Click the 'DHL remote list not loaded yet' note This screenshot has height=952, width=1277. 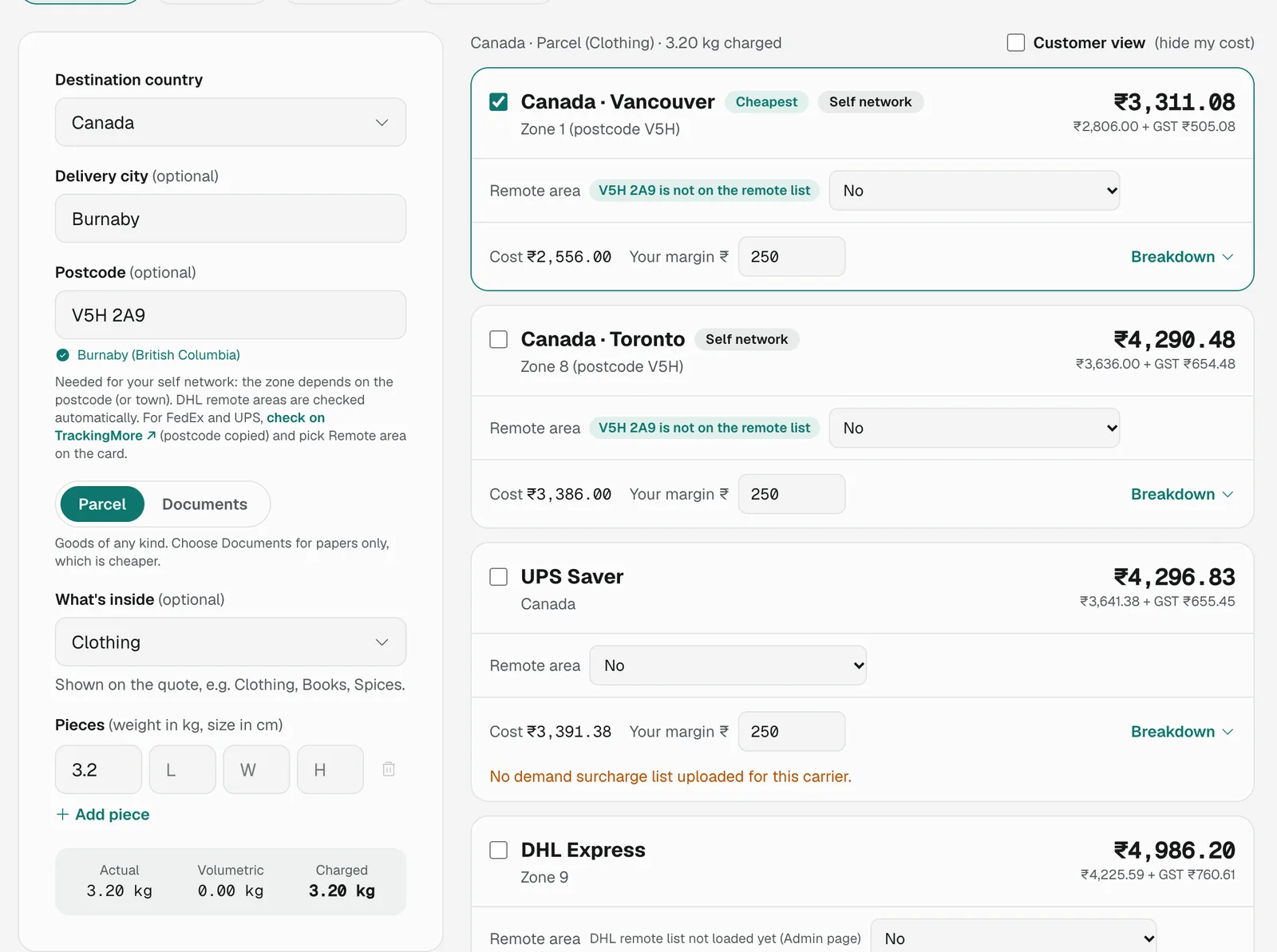point(725,938)
